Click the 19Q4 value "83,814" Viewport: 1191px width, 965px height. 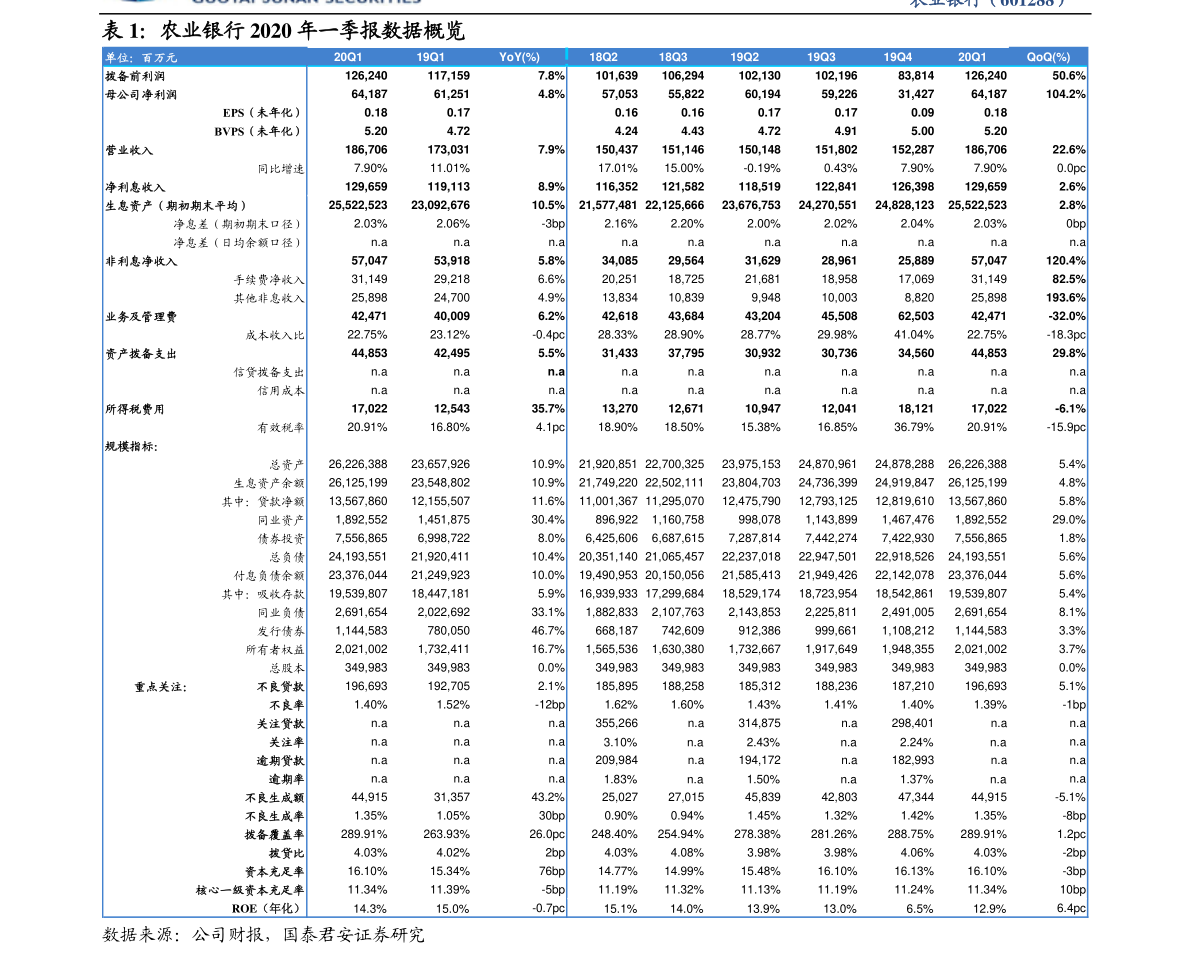coord(916,76)
